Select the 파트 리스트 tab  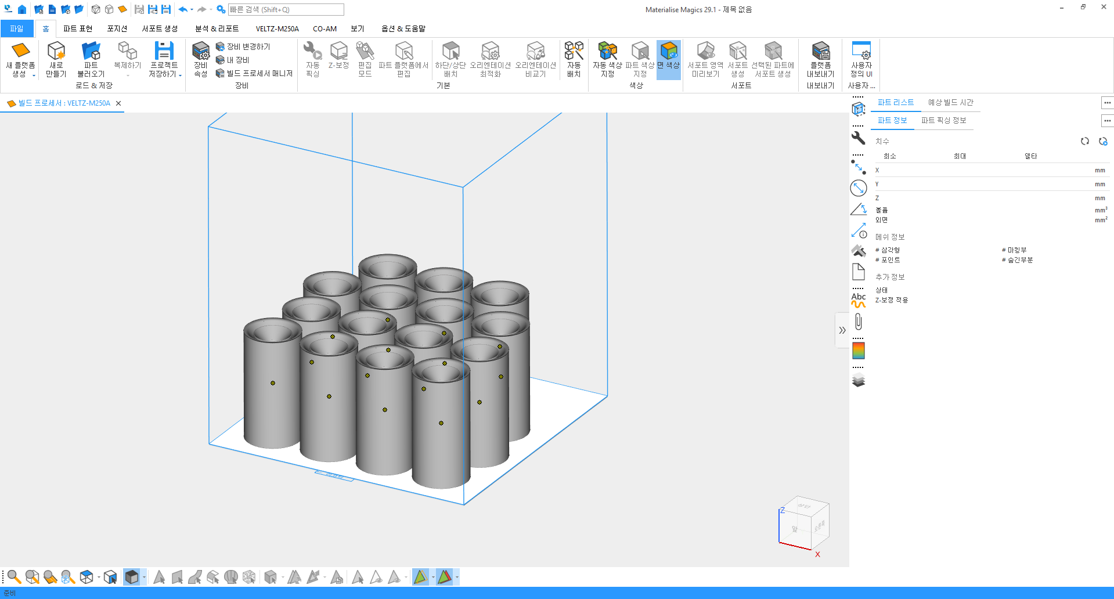point(896,102)
